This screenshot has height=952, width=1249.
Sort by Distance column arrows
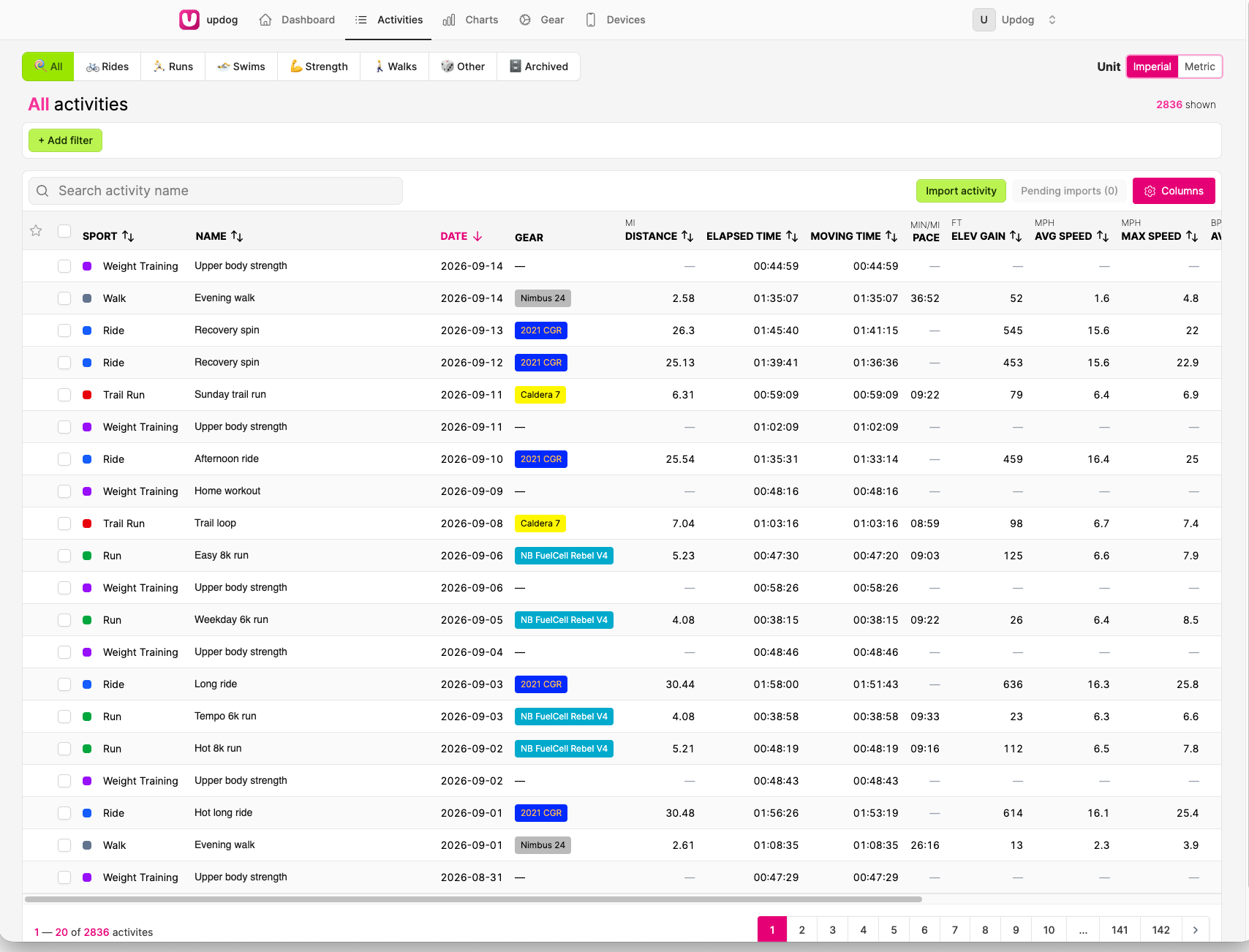687,236
